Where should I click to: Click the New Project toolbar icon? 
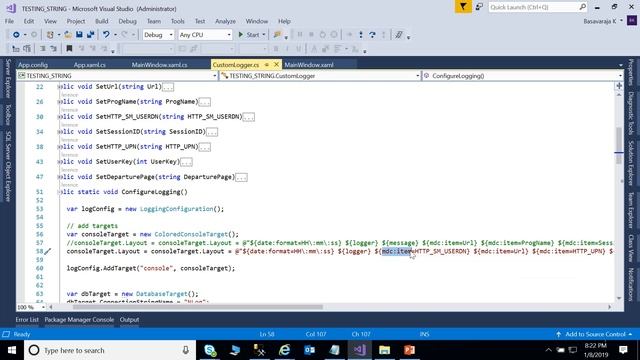[50, 35]
